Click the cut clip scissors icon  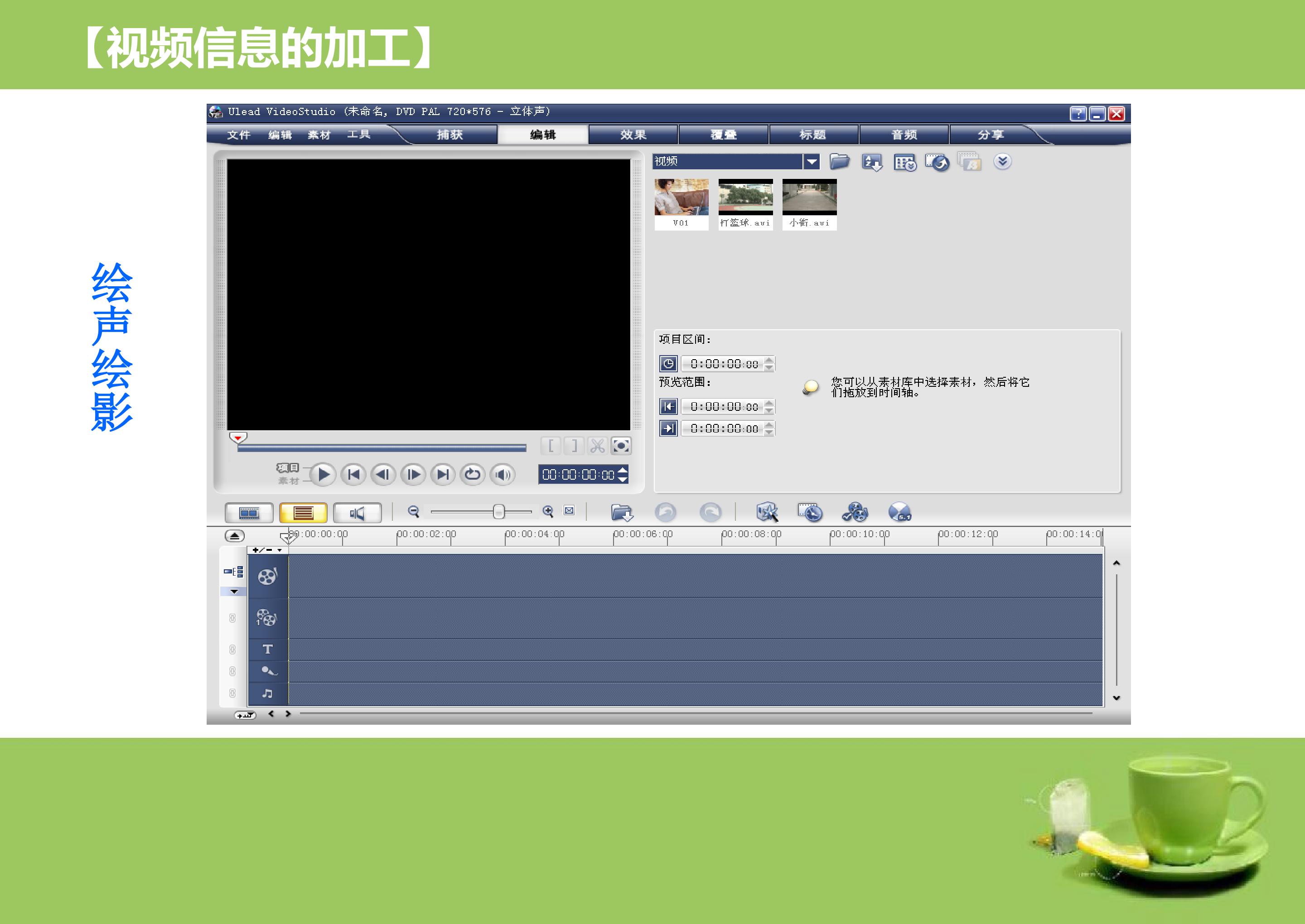click(x=597, y=446)
